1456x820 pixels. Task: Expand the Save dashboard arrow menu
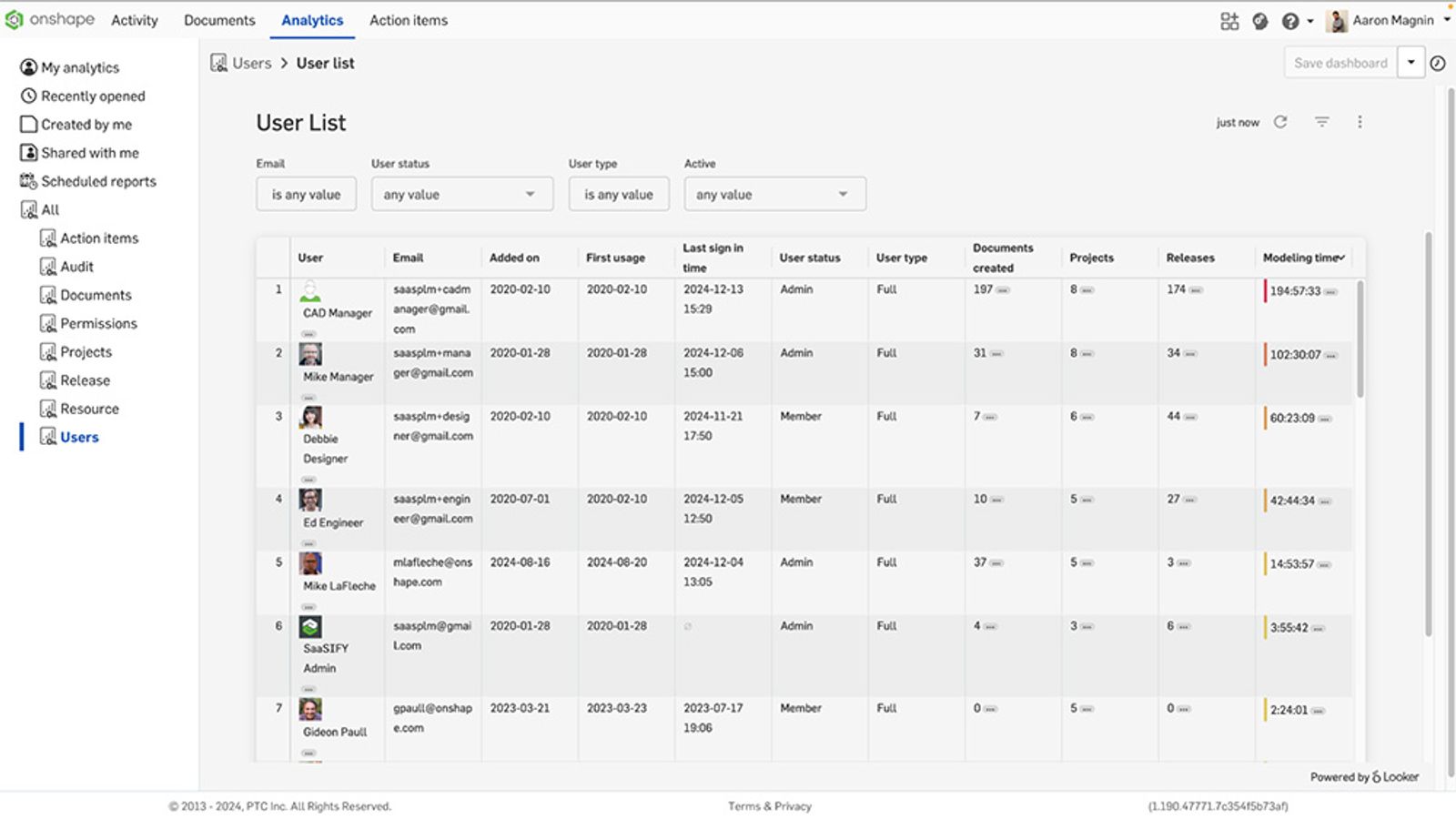(1410, 63)
